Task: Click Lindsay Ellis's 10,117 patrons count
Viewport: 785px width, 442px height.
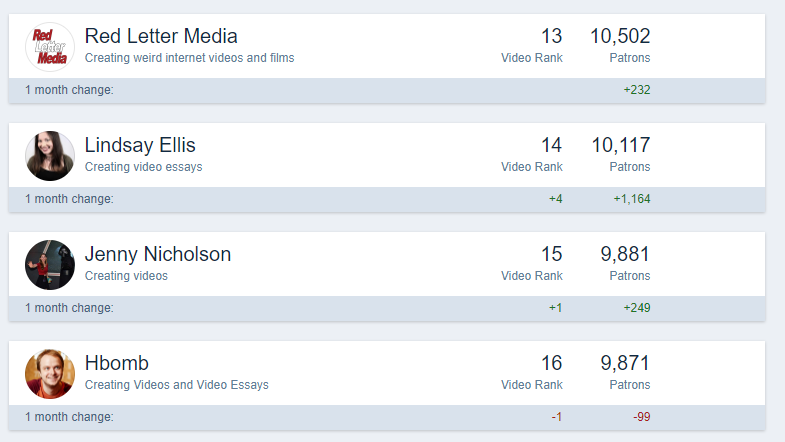Action: click(x=621, y=145)
